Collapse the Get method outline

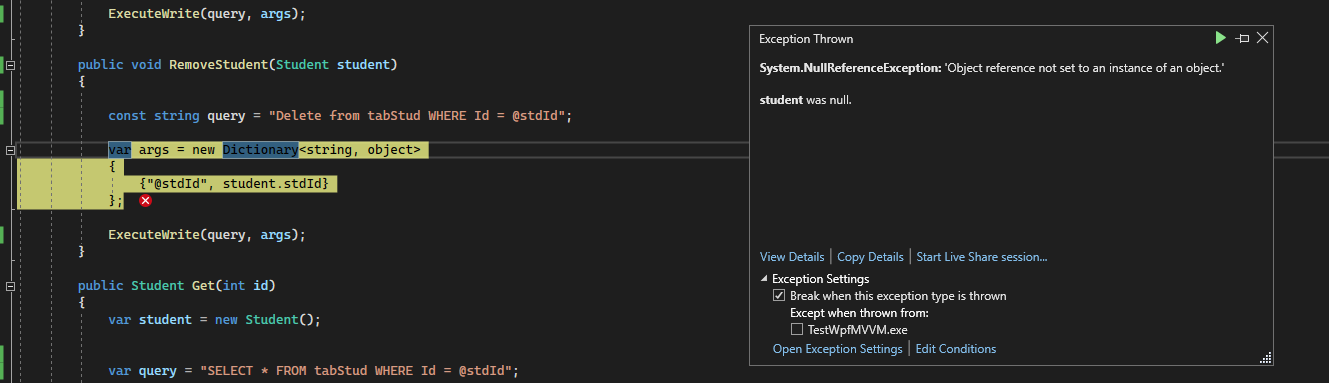click(11, 285)
